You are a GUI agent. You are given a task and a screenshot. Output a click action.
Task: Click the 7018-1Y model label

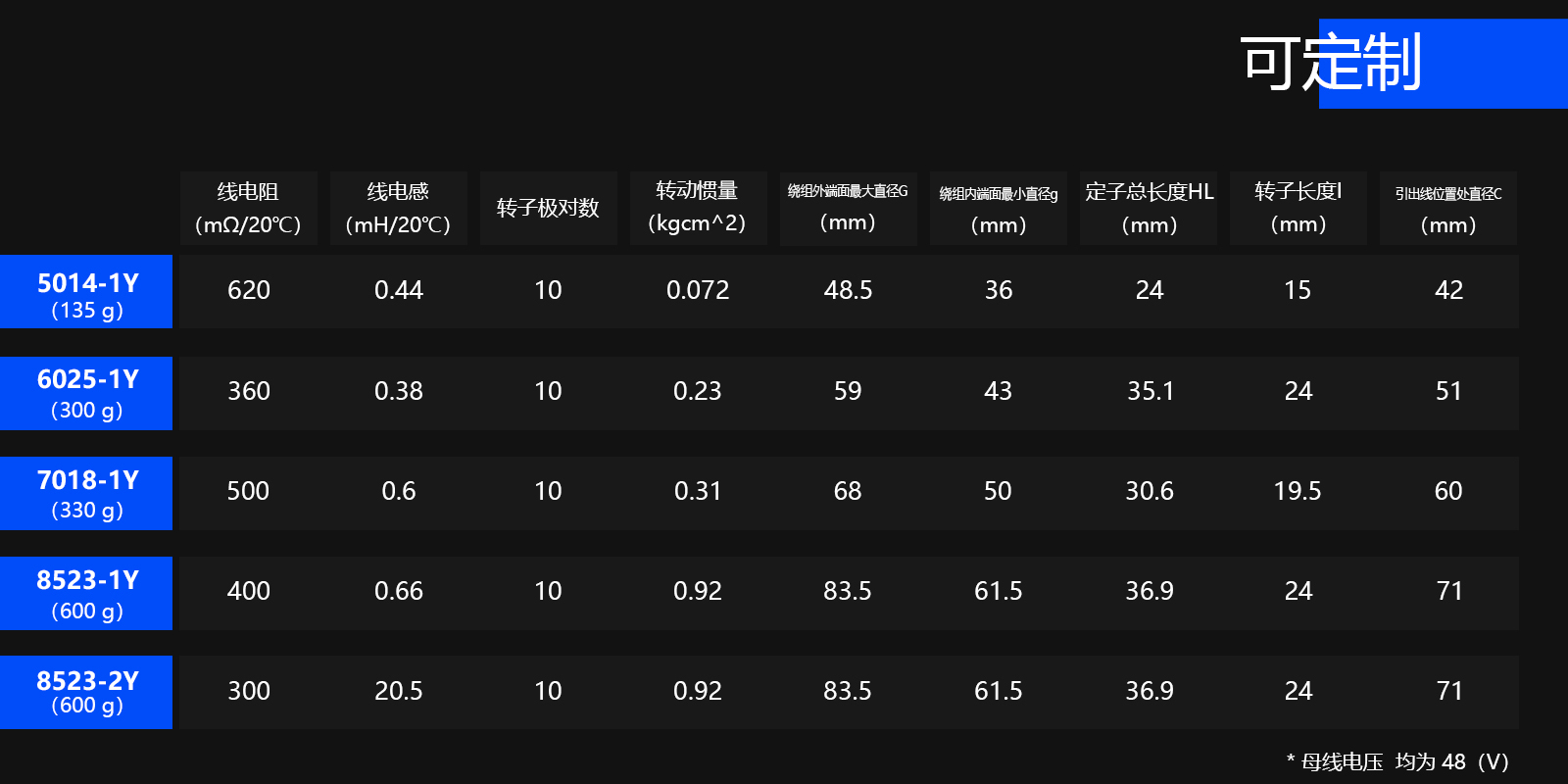pyautogui.click(x=87, y=493)
